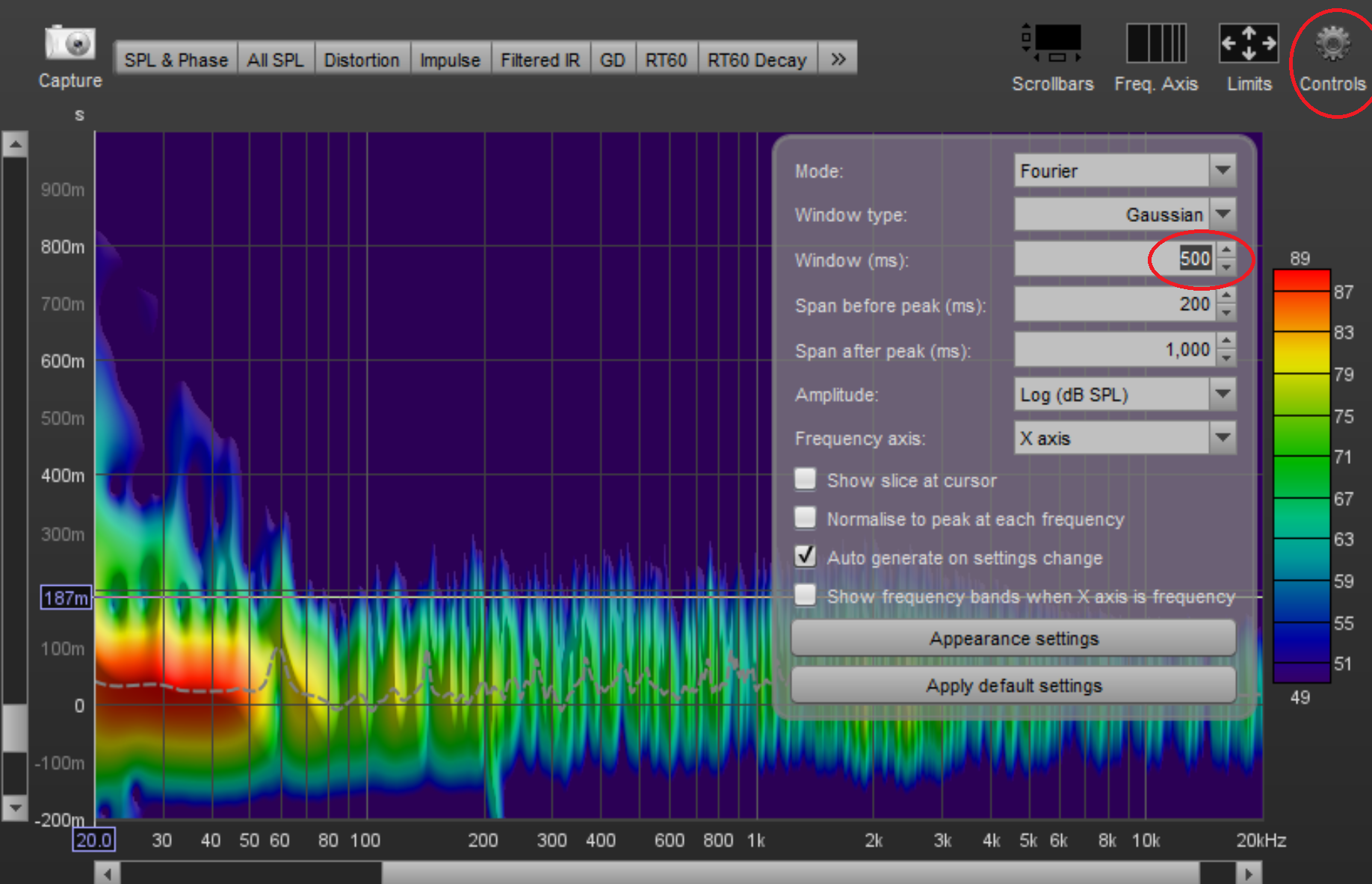
Task: Click the vertical scrollbar up arrow
Action: pos(15,144)
